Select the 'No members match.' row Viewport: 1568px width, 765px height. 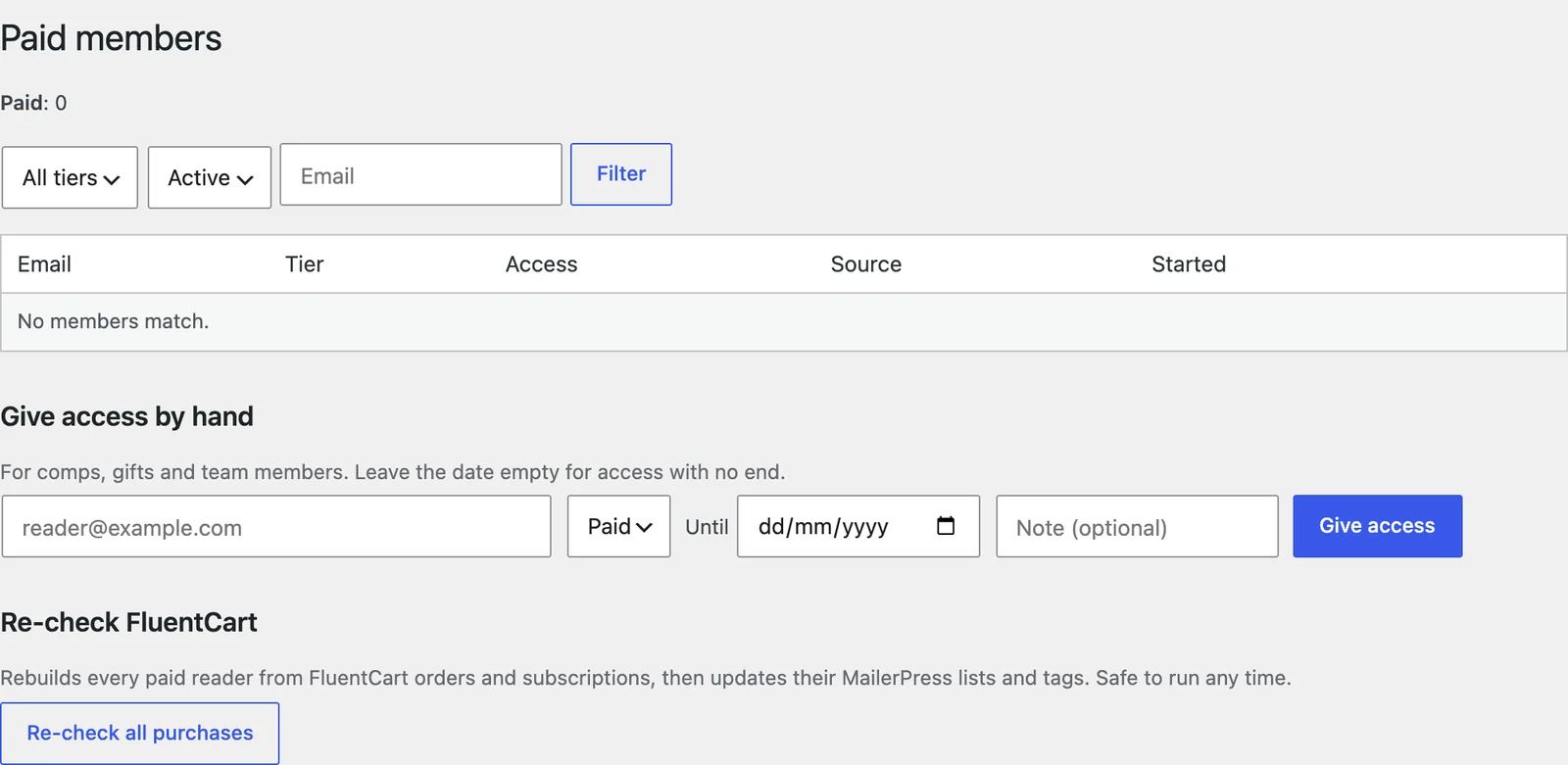point(784,321)
